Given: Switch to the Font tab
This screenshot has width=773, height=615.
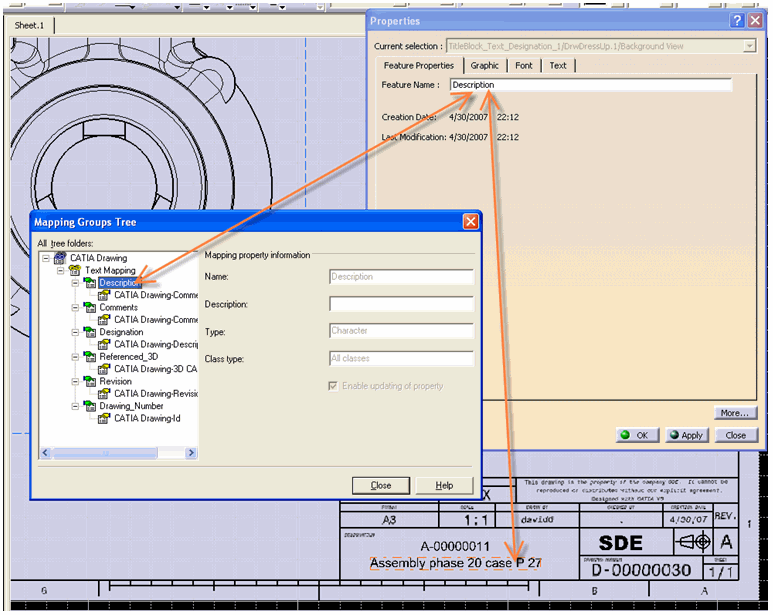Looking at the screenshot, I should point(524,66).
